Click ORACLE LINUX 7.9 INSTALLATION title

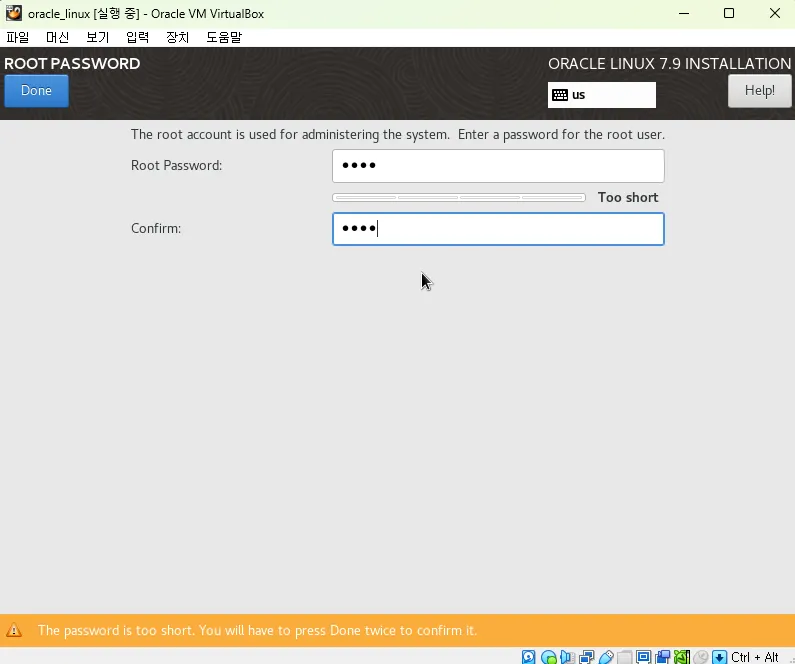click(669, 63)
